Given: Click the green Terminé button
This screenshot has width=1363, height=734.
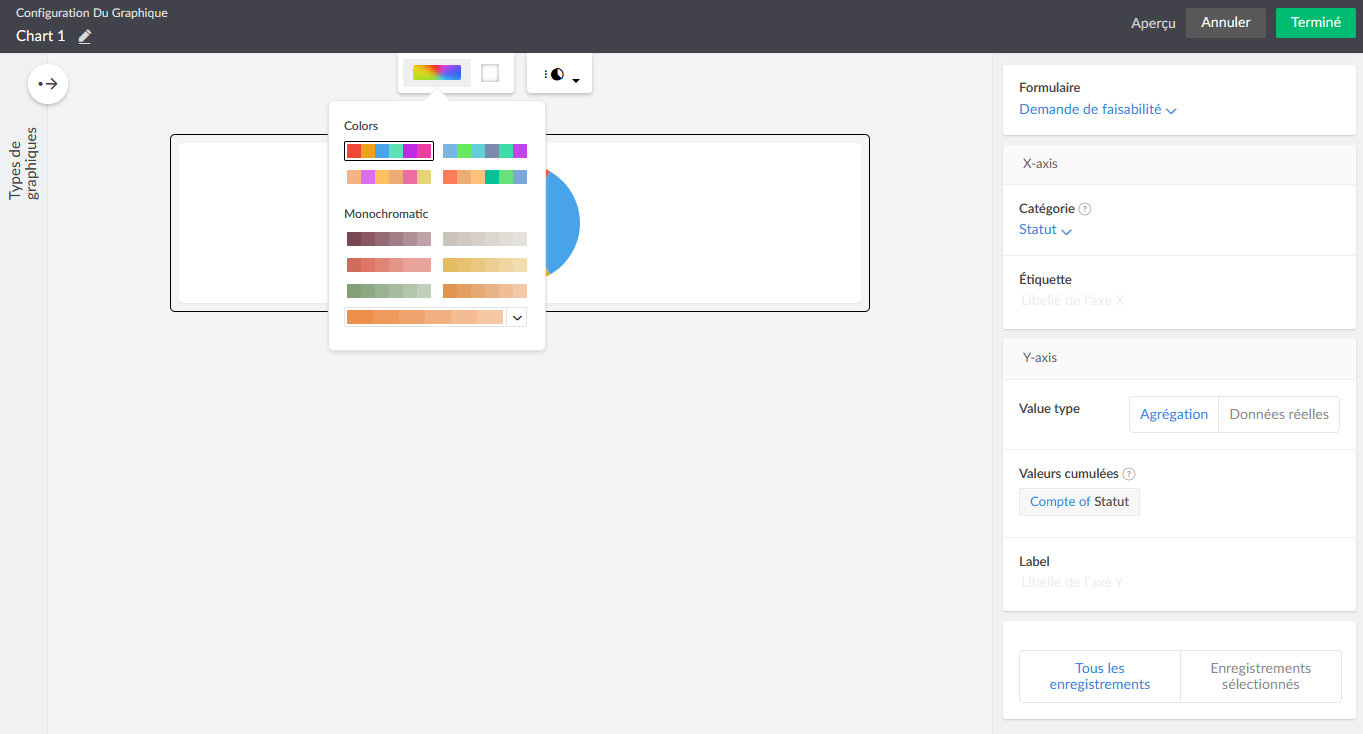Looking at the screenshot, I should 1315,22.
